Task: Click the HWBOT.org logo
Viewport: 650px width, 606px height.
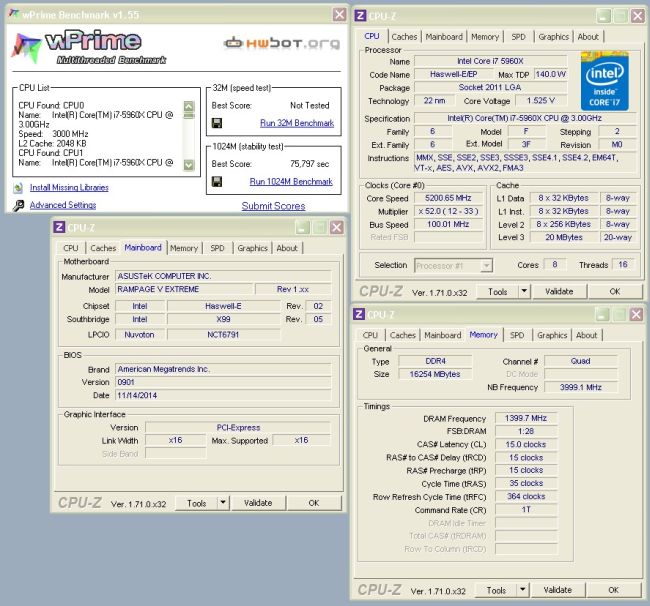Action: (x=282, y=43)
